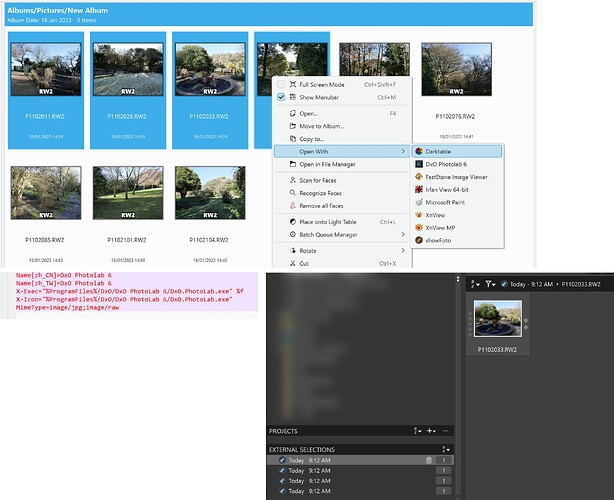Click the IrfanView 64-bit icon
This screenshot has width=614, height=500.
pyautogui.click(x=419, y=190)
